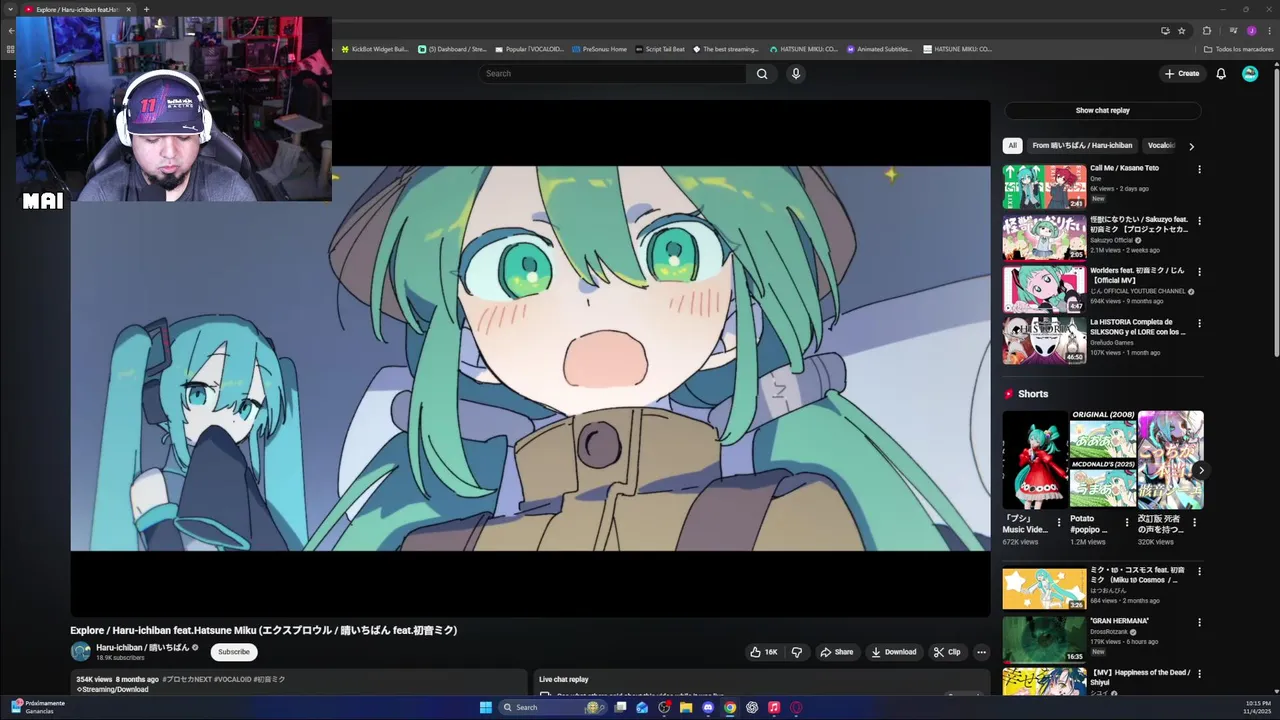Screen dimensions: 1280x720
Task: Open 'GRAN HERMANA' video thumbnail
Action: (1044, 640)
